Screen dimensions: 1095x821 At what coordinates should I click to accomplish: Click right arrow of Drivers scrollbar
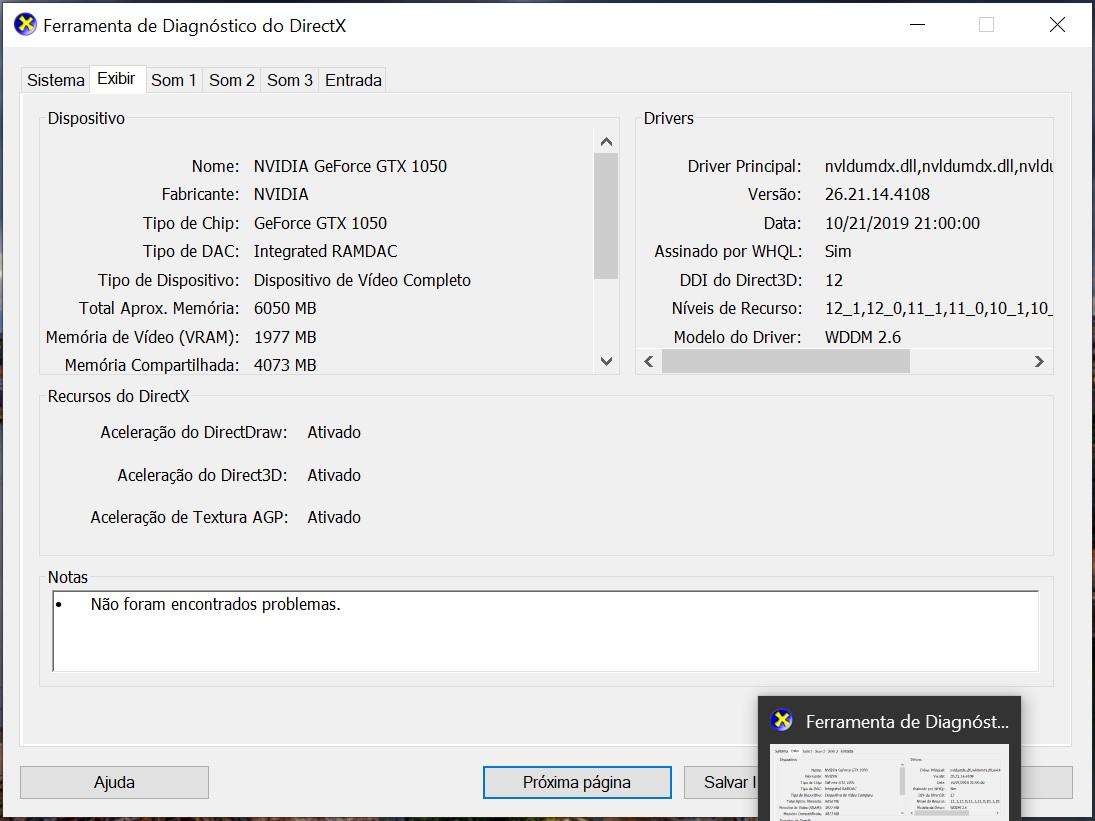tap(1039, 361)
